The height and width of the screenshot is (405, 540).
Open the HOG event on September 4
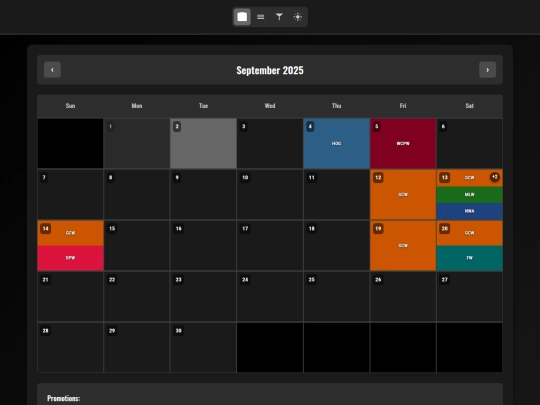click(x=336, y=144)
